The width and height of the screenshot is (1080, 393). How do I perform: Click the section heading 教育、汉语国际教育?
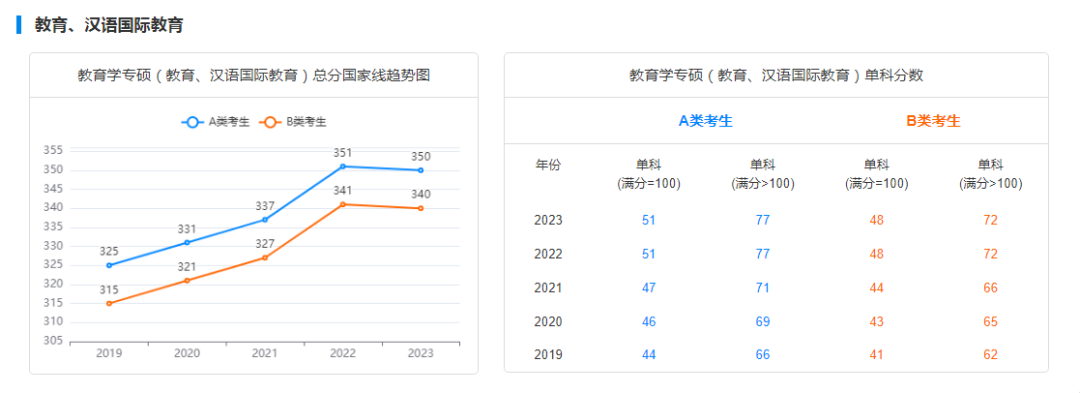click(x=109, y=26)
